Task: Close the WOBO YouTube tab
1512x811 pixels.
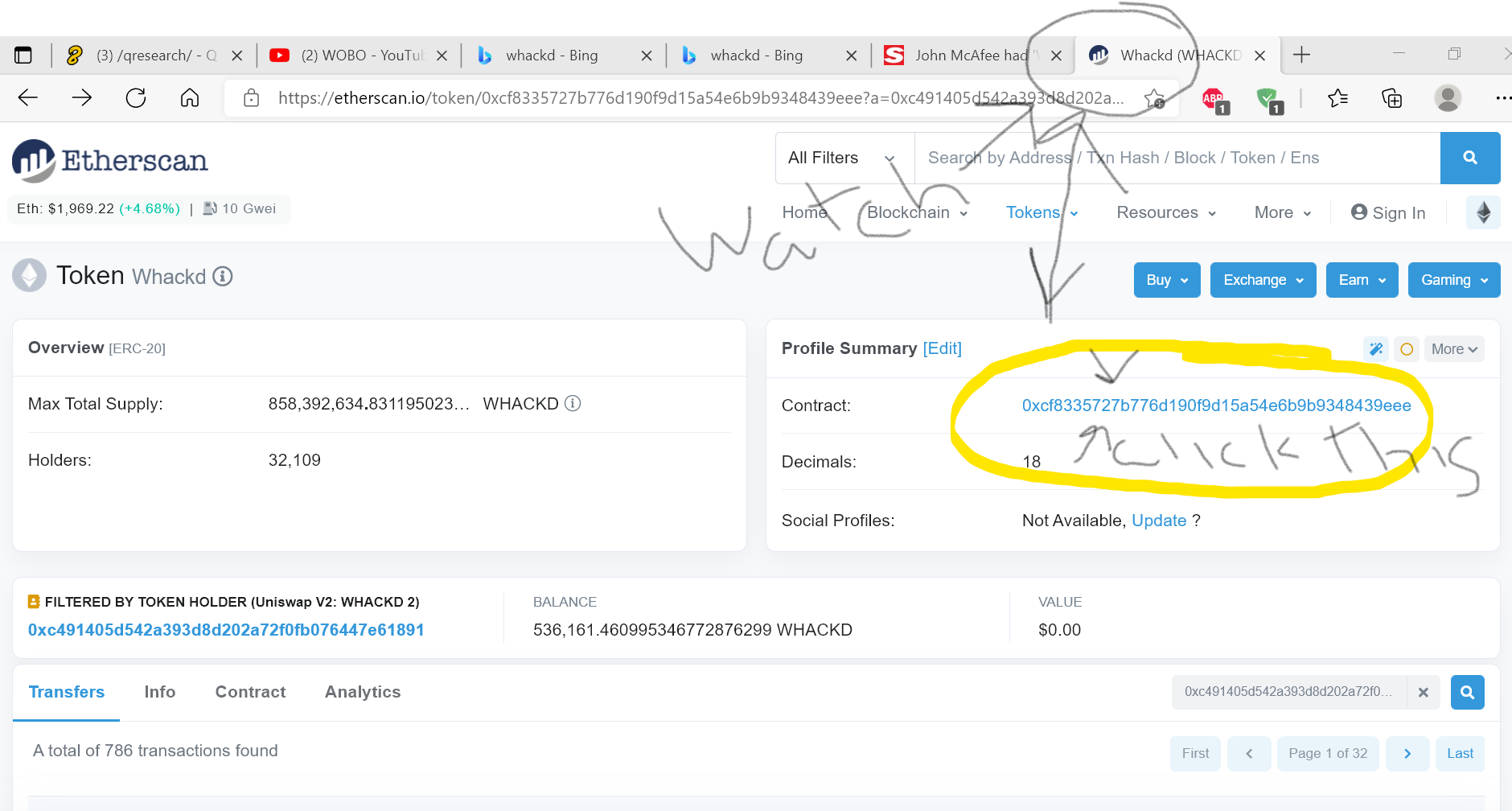Action: pyautogui.click(x=442, y=56)
